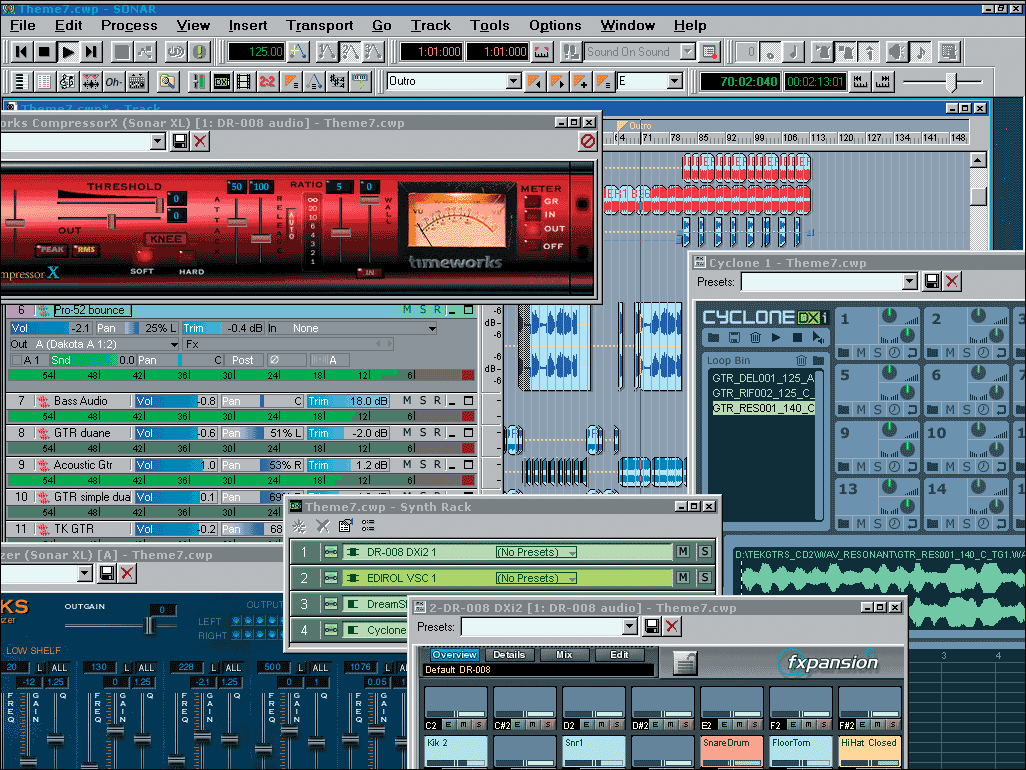
Task: Open the Outro marker dropdown
Action: point(514,82)
